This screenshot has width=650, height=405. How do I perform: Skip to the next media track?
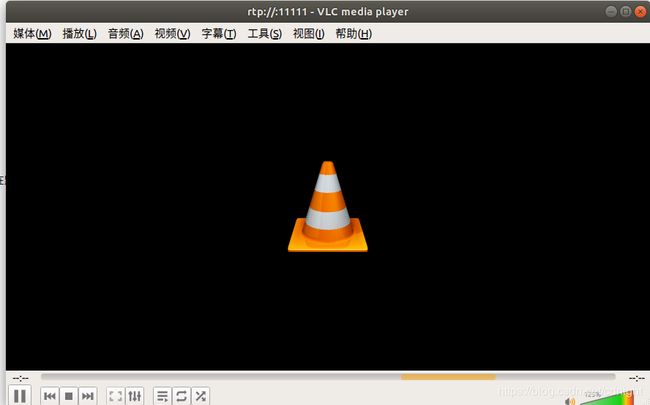87,396
